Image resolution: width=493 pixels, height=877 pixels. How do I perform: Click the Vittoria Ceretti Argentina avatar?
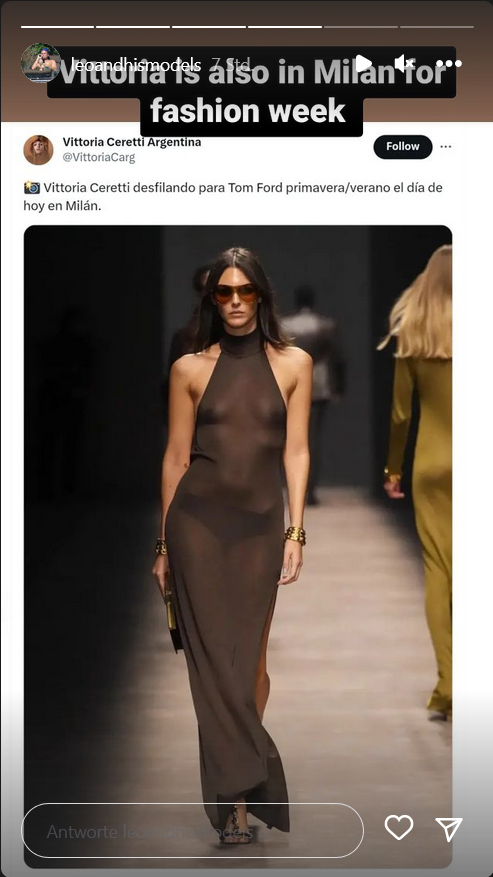tap(38, 150)
